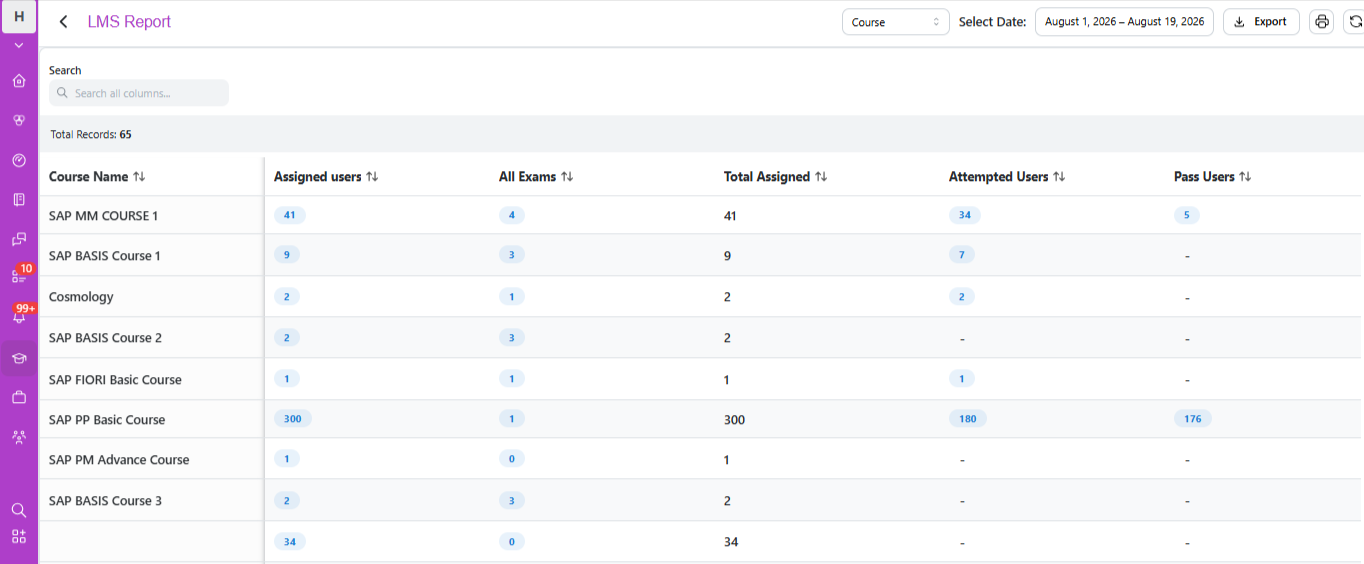Click attempted users badge 7 for SAP BASIS 1
Viewport: 1364px width, 564px height.
pyautogui.click(x=961, y=255)
